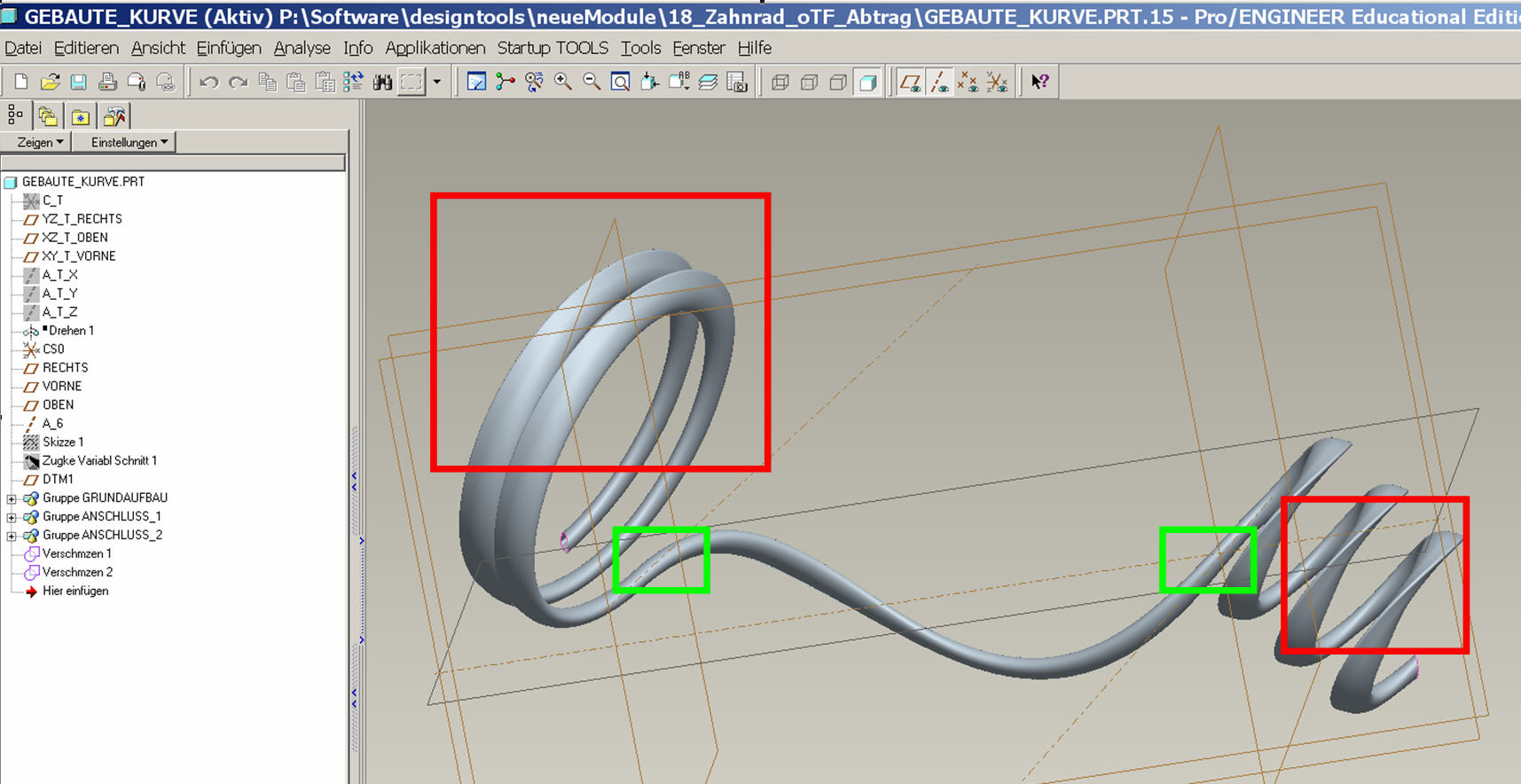Image resolution: width=1521 pixels, height=784 pixels.
Task: Click the context-sensitive help cursor icon
Action: (1039, 82)
